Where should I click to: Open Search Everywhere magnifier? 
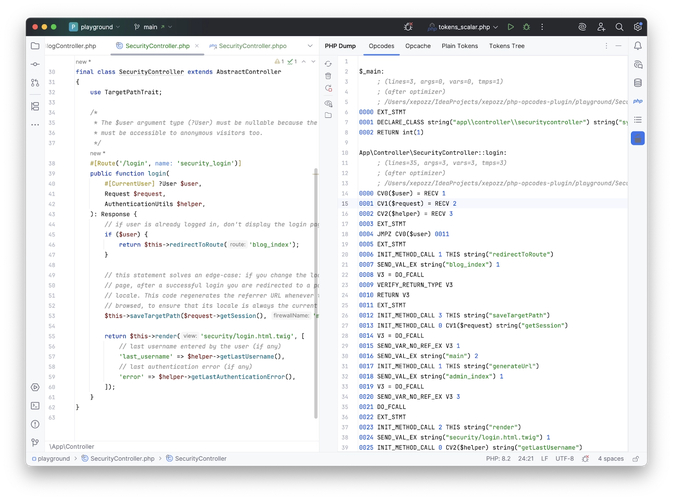click(x=619, y=27)
